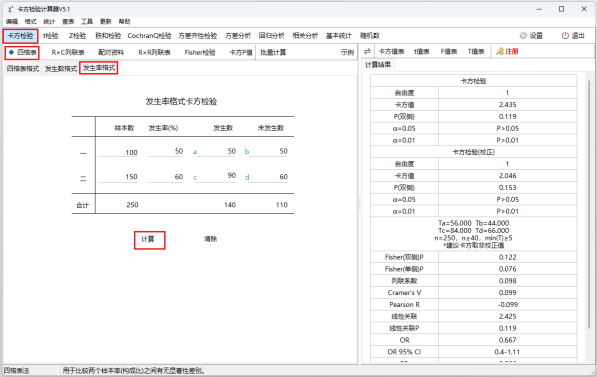Switch to the 基本统计 module
The width and height of the screenshot is (597, 377).
pyautogui.click(x=338, y=36)
